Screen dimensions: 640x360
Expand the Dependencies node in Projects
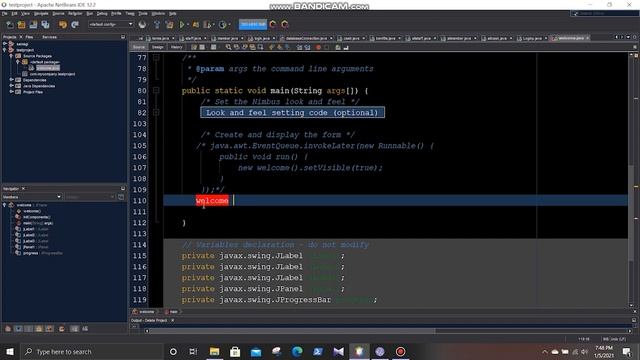(x=11, y=80)
